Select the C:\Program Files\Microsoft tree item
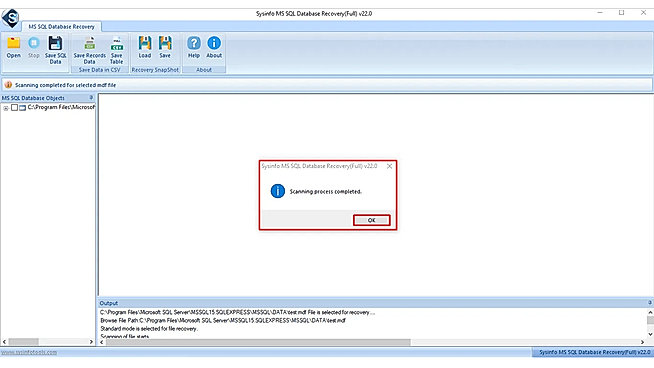 [x=61, y=107]
